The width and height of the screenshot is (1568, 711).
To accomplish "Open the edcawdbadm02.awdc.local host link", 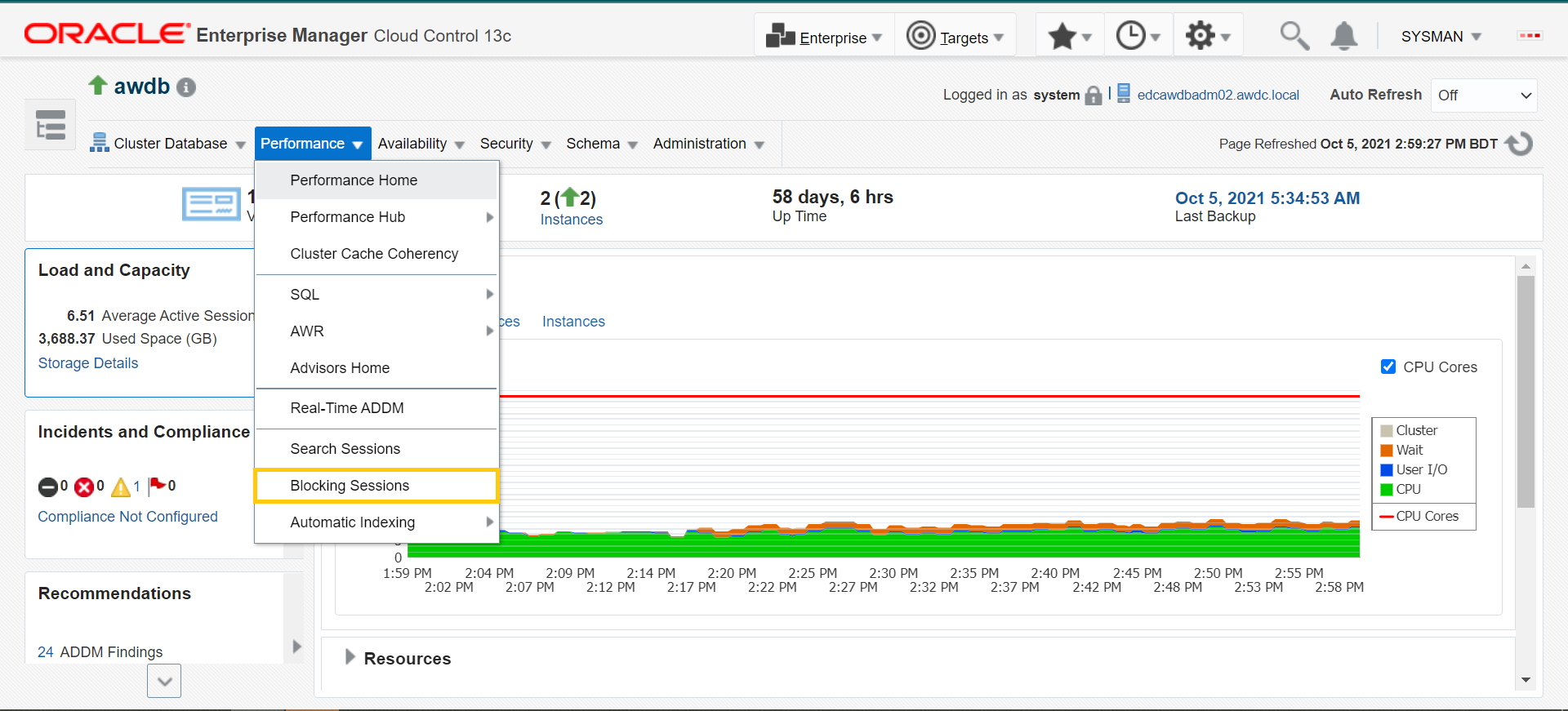I will tap(1218, 95).
